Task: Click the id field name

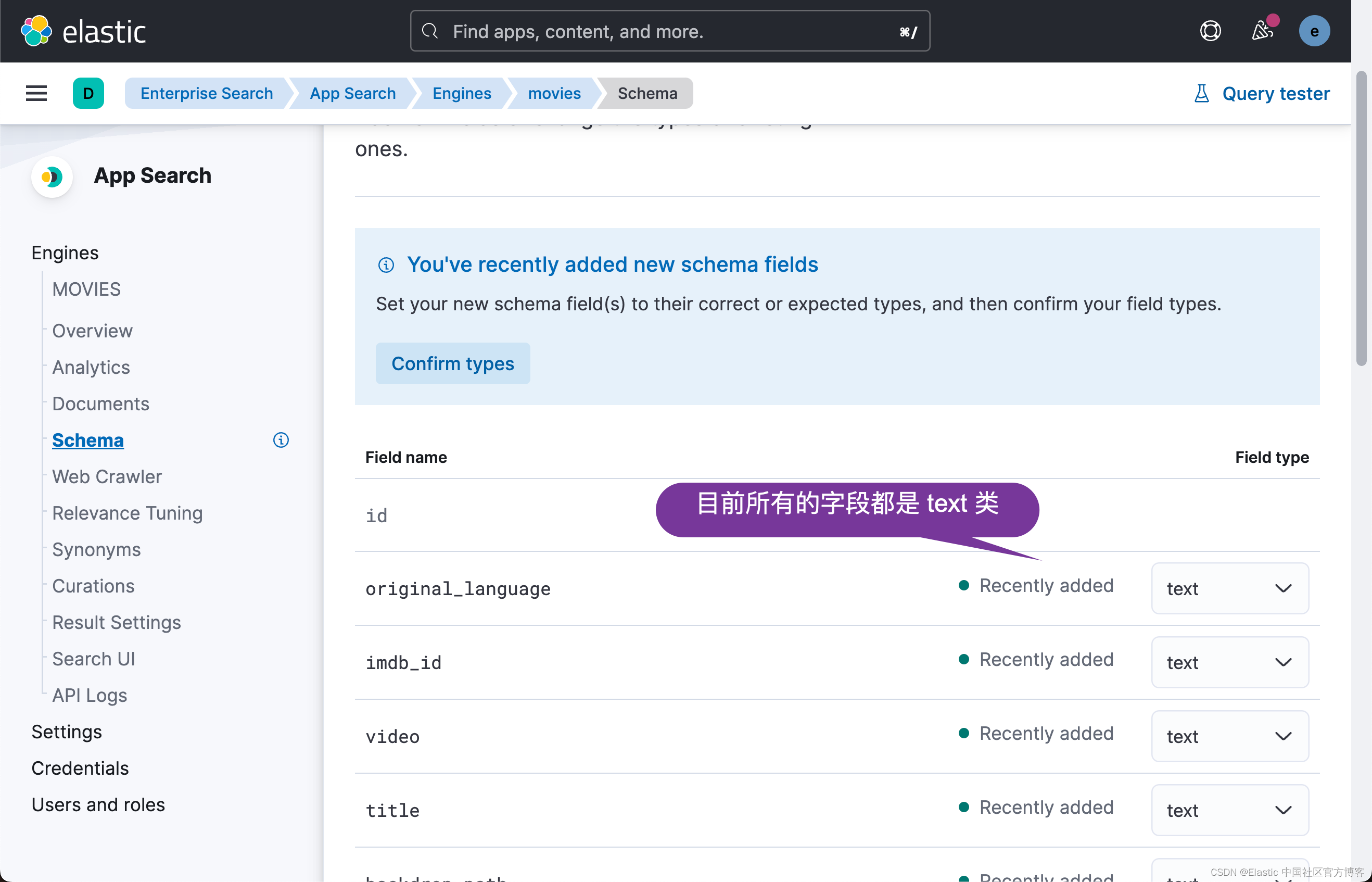Action: click(377, 515)
